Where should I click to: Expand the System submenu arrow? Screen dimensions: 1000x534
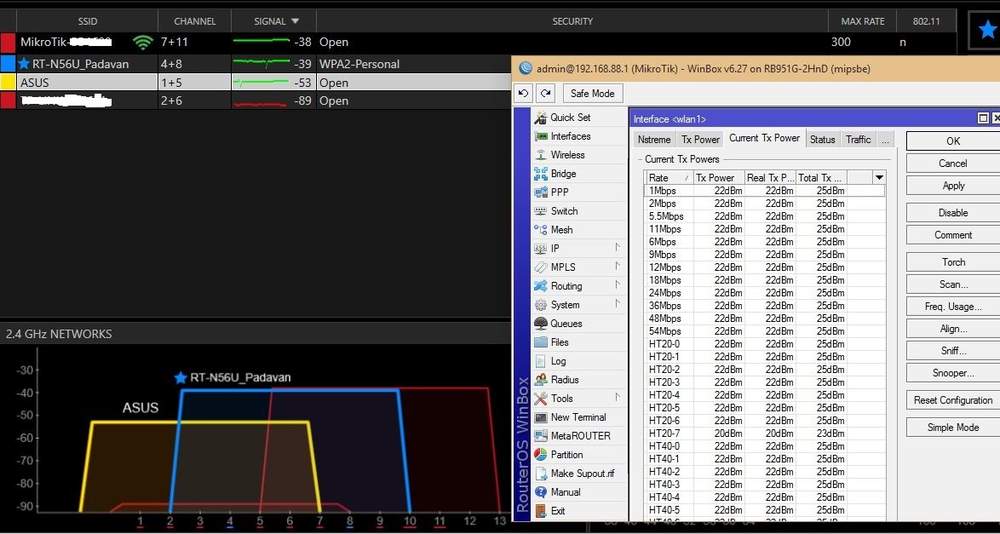click(x=617, y=304)
